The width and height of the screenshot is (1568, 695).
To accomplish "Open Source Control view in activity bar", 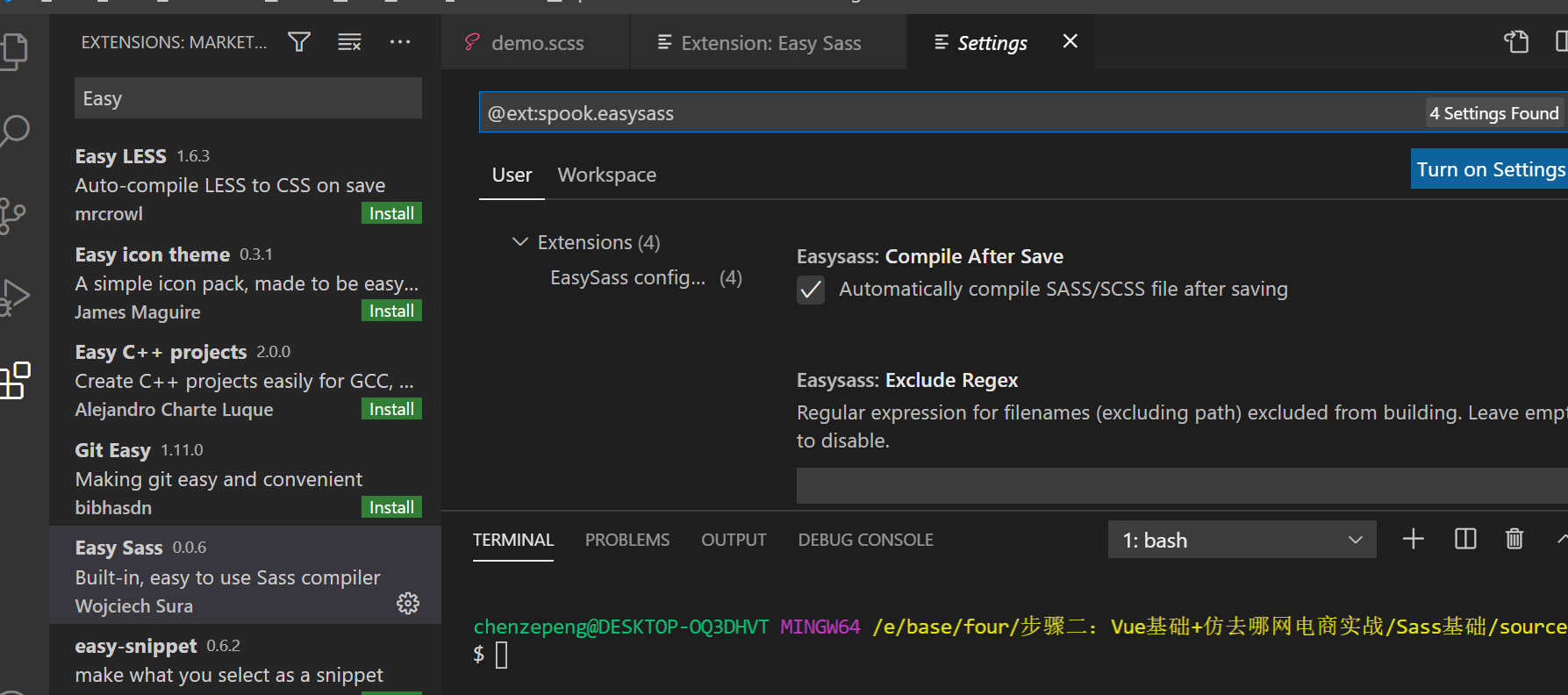I will tap(13, 215).
